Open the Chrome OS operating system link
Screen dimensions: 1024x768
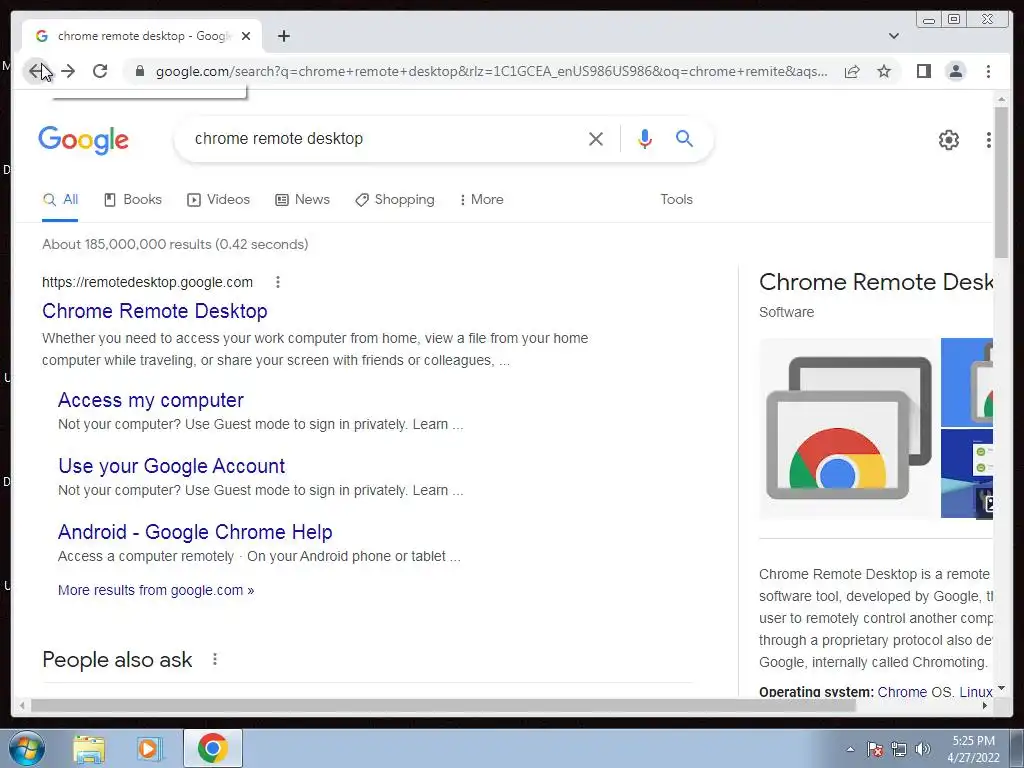(914, 692)
